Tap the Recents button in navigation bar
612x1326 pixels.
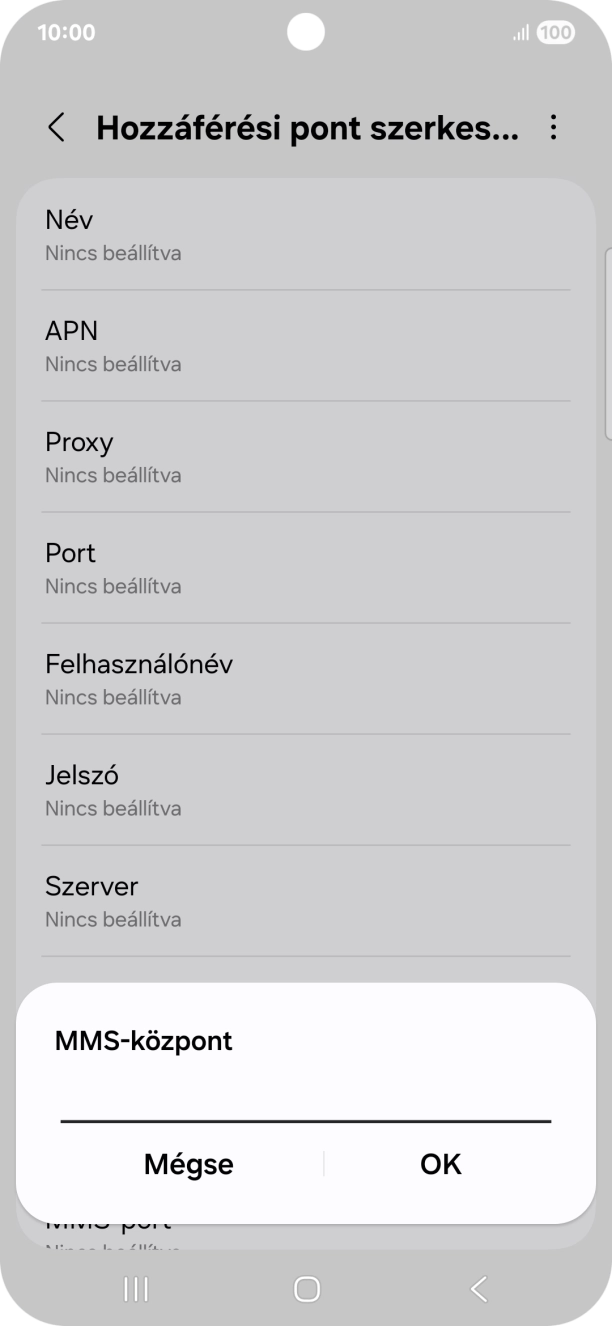134,1289
